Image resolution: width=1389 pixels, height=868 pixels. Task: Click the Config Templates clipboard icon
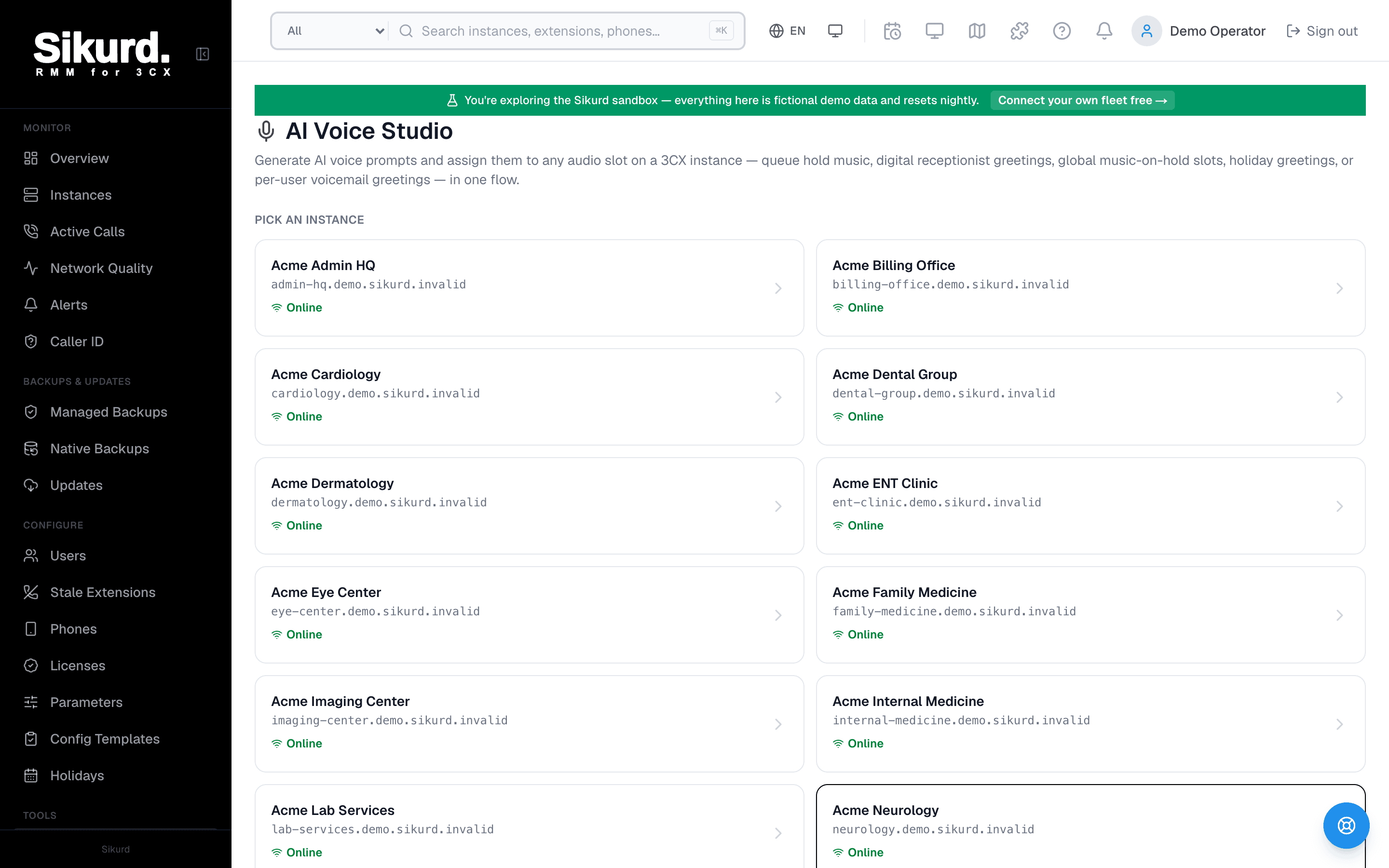click(31, 739)
